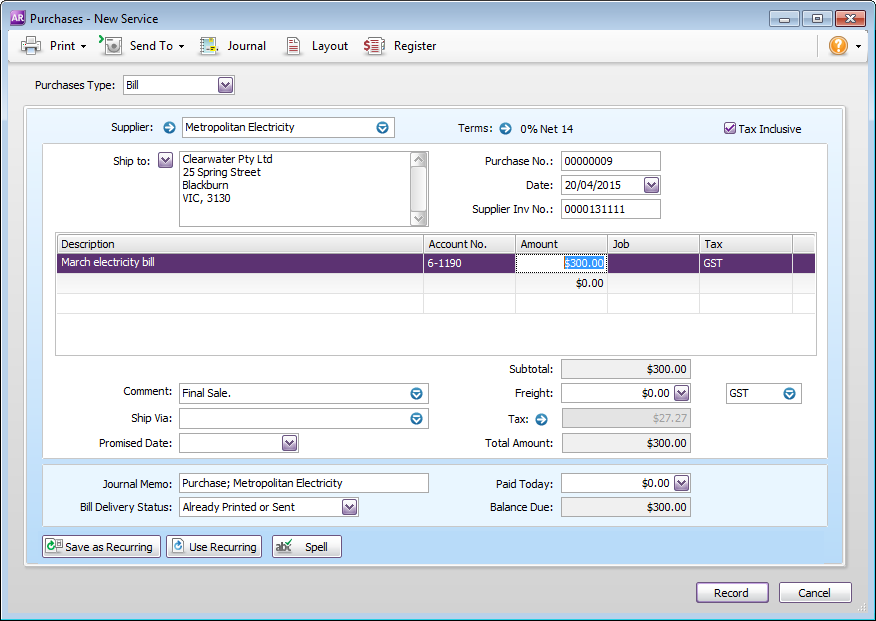The width and height of the screenshot is (876, 621).
Task: Open the Comment list selector icon
Action: (x=416, y=394)
